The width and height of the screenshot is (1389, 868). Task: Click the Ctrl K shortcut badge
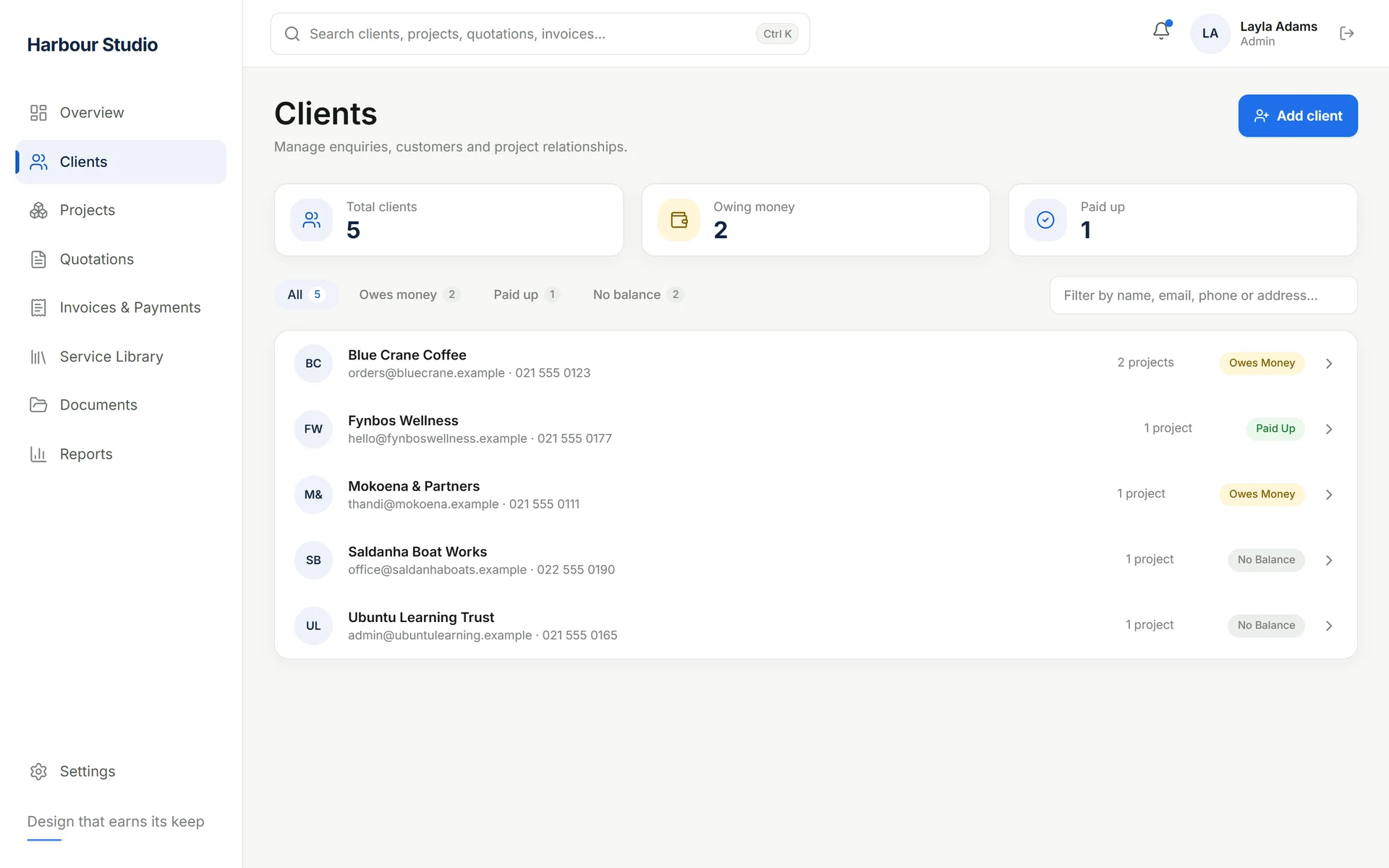pos(777,34)
